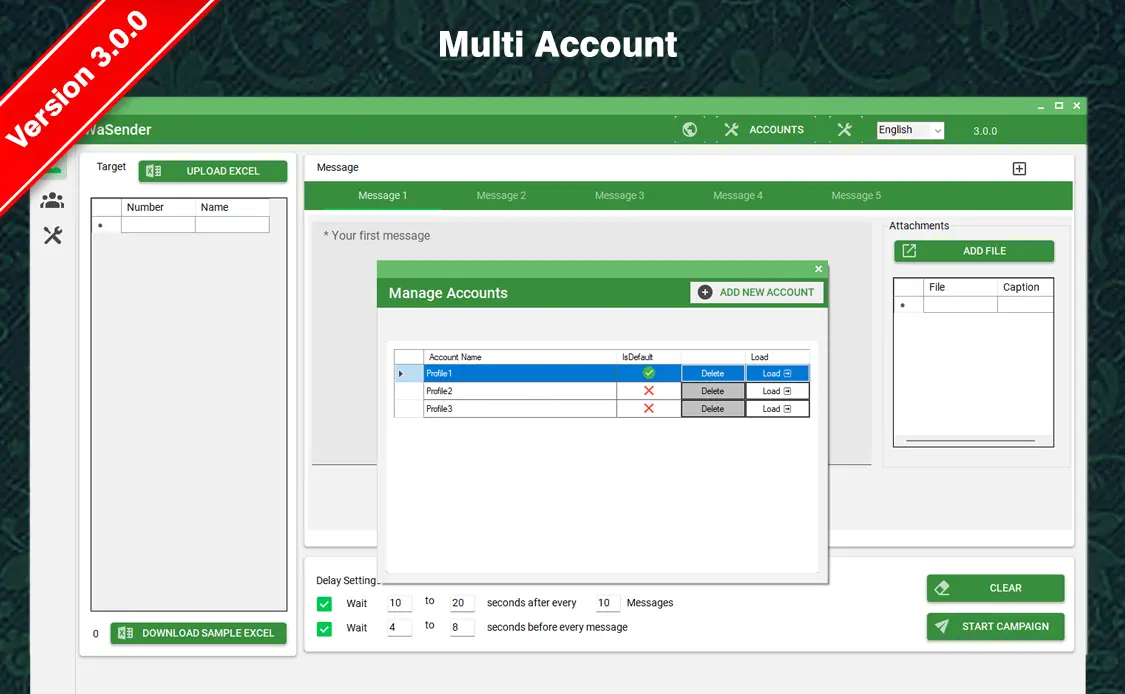1125x694 pixels.
Task: Open the tools wrench icon beside language
Action: [844, 129]
